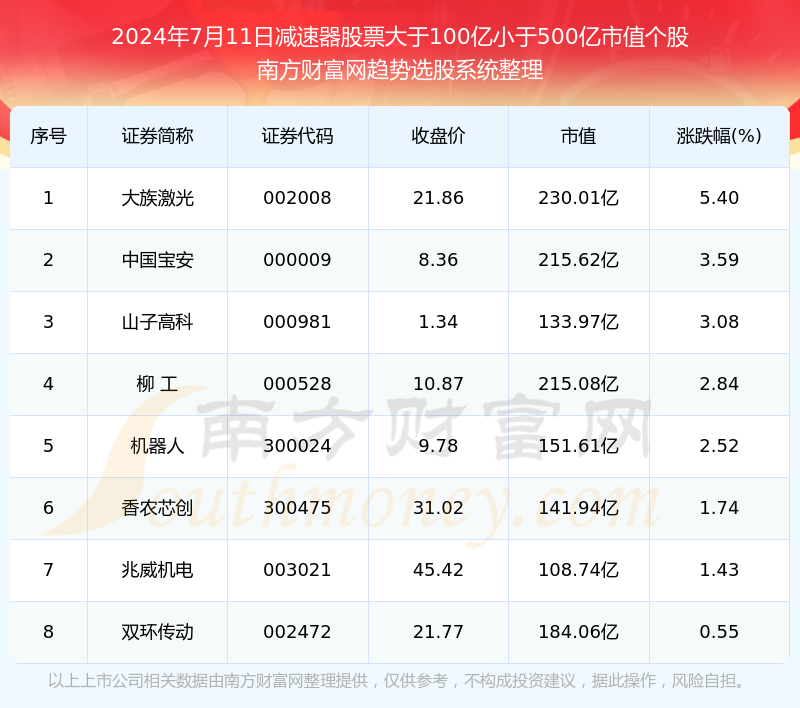This screenshot has width=800, height=708.
Task: Click the closing price '8.36'
Action: tap(438, 260)
